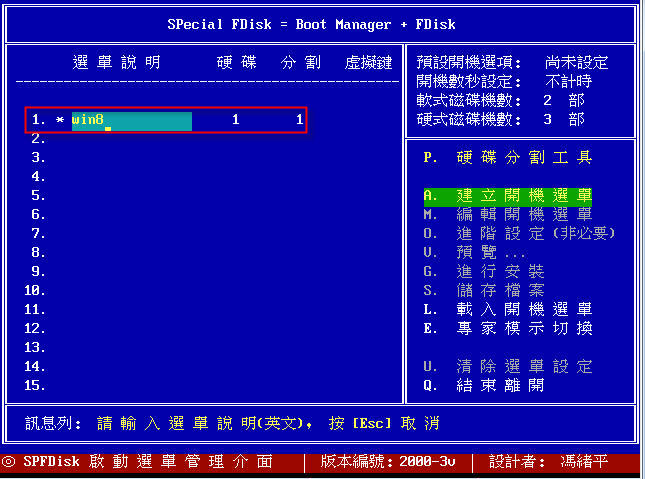Select boot menu slot 4.
The width and height of the screenshot is (645, 479).
[38, 177]
